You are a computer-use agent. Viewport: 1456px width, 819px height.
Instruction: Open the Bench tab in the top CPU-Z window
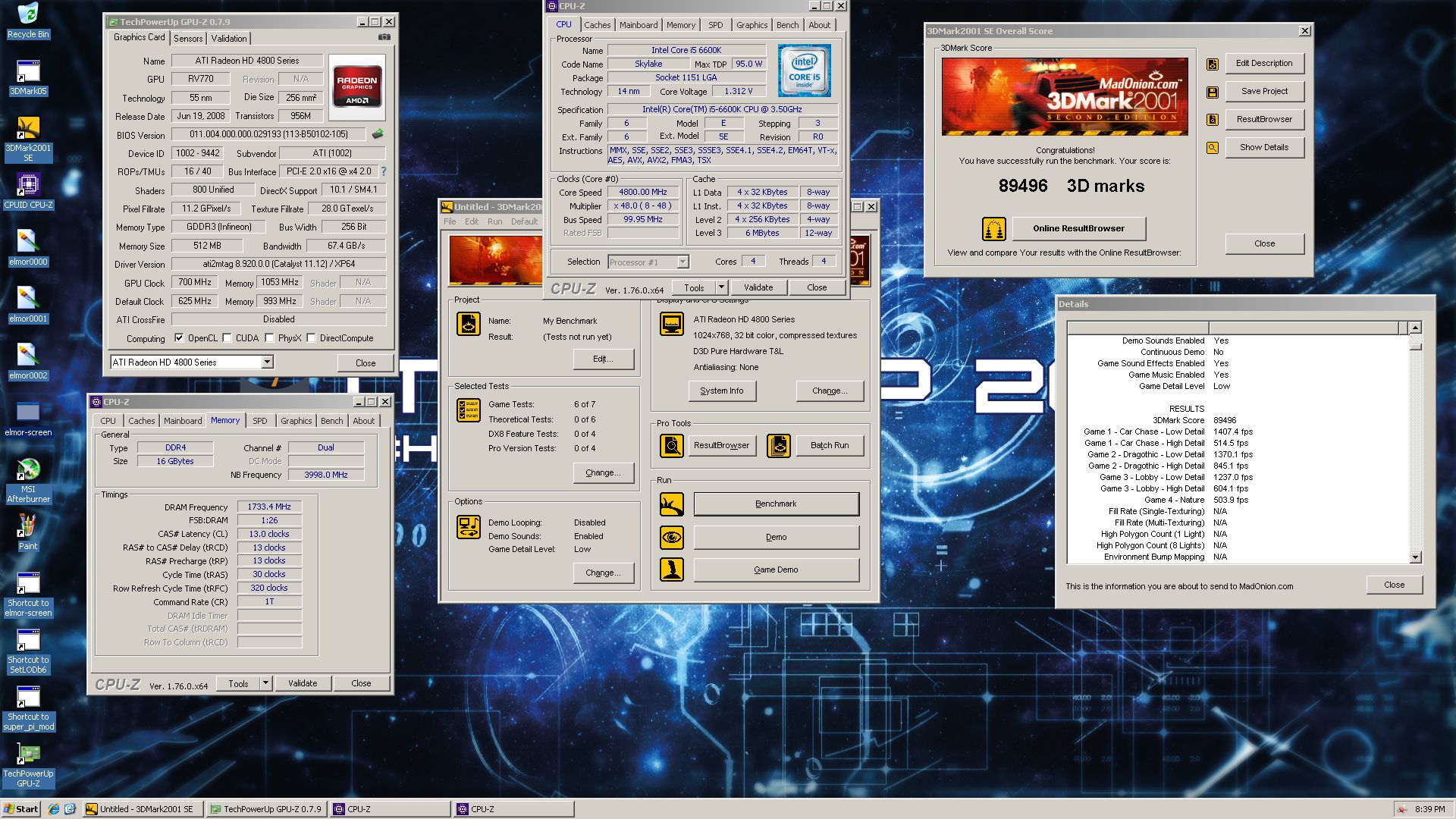coord(787,25)
